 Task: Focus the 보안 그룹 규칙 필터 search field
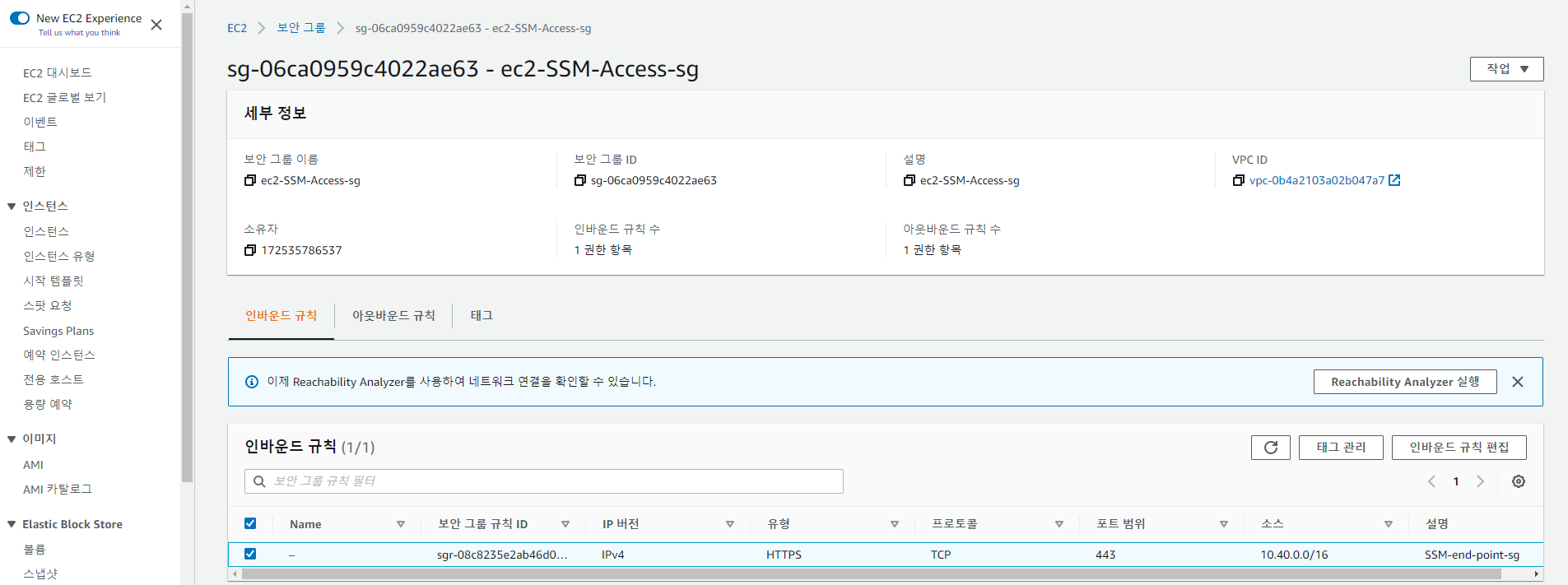coord(544,481)
